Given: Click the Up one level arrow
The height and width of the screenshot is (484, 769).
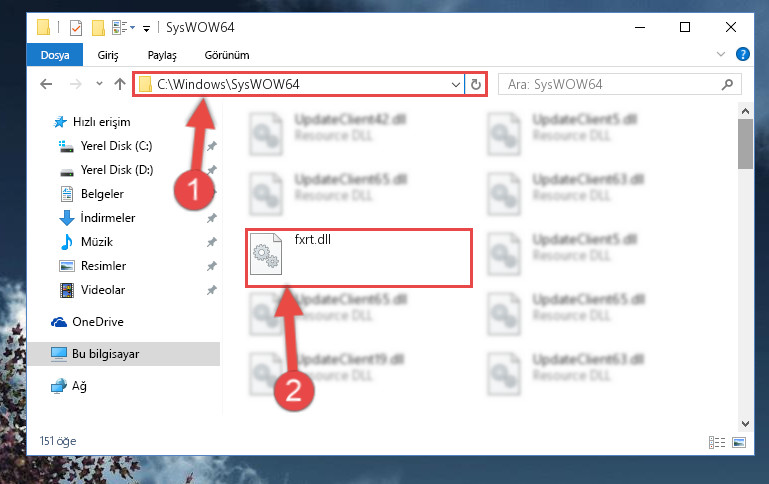Looking at the screenshot, I should pyautogui.click(x=120, y=84).
